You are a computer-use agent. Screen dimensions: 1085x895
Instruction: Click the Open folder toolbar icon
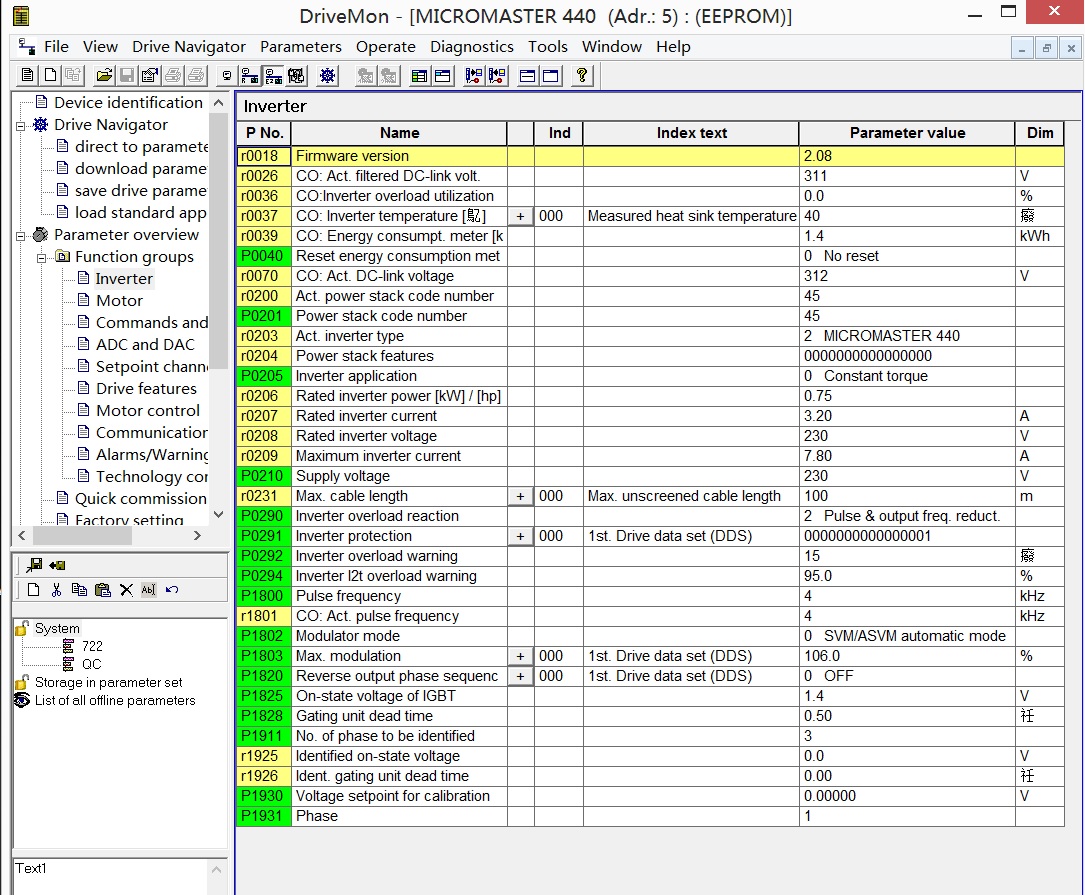pos(104,75)
